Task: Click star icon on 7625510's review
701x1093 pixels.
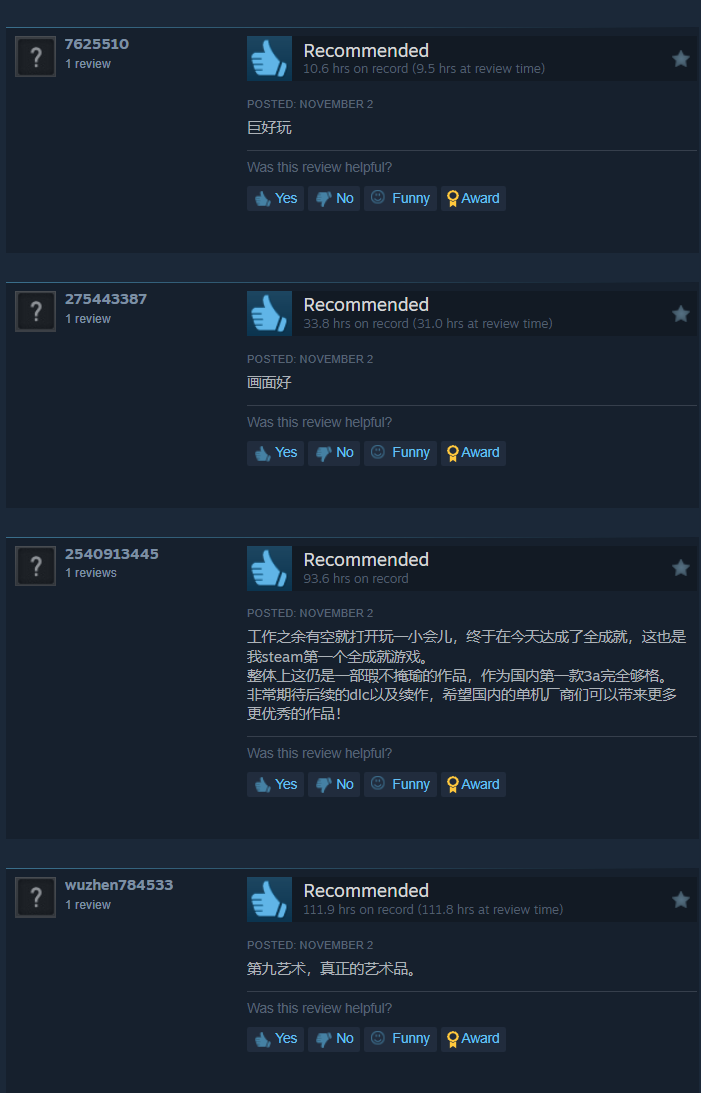Action: click(681, 59)
